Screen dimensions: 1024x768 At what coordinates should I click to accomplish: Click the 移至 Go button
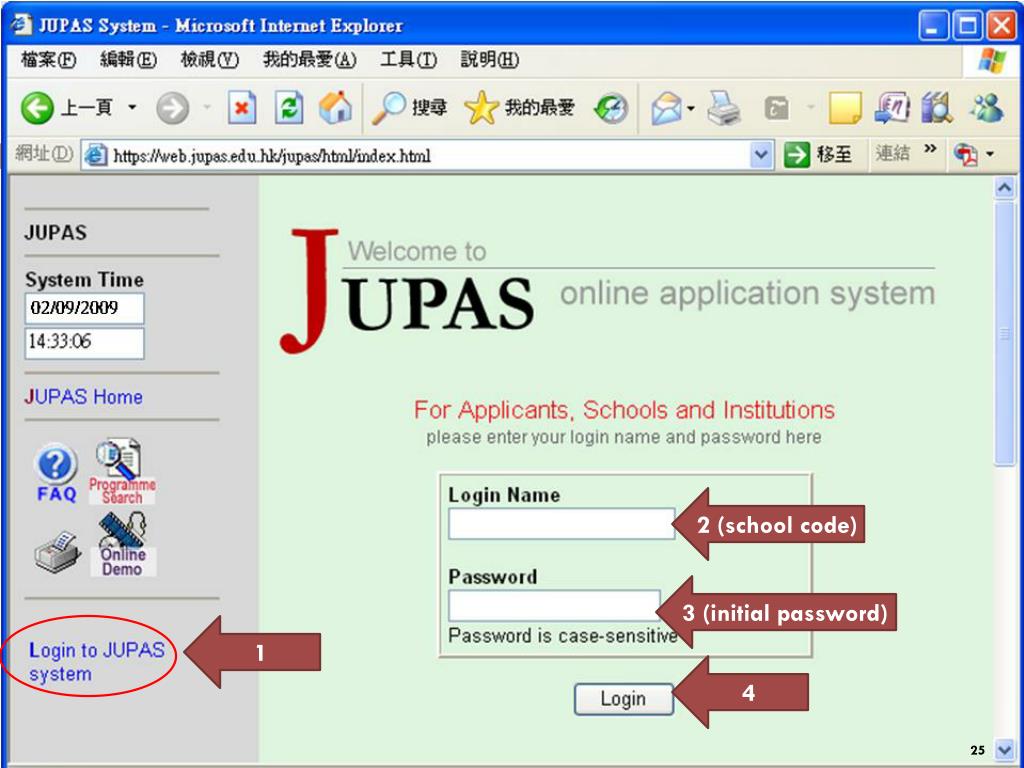point(819,155)
